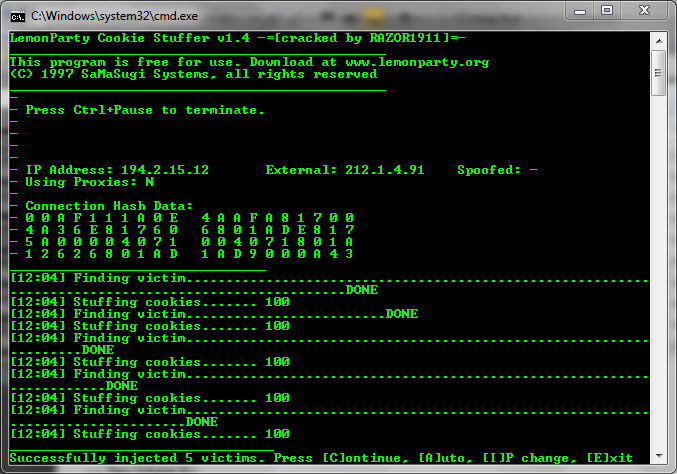
Task: Click the SaMaSugi Systems copyright line
Action: (x=193, y=74)
